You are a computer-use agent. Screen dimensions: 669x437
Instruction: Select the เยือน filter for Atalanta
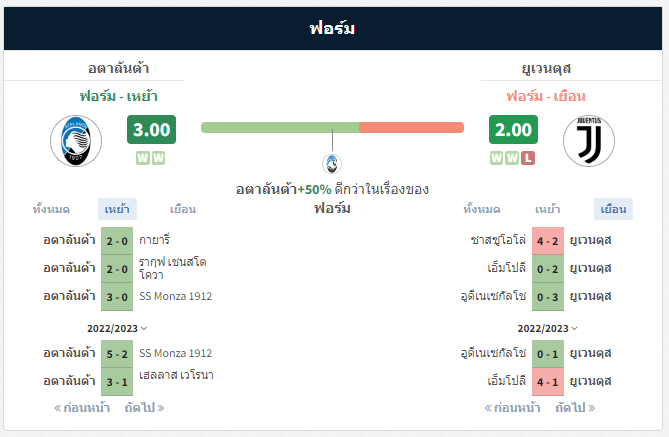click(183, 209)
